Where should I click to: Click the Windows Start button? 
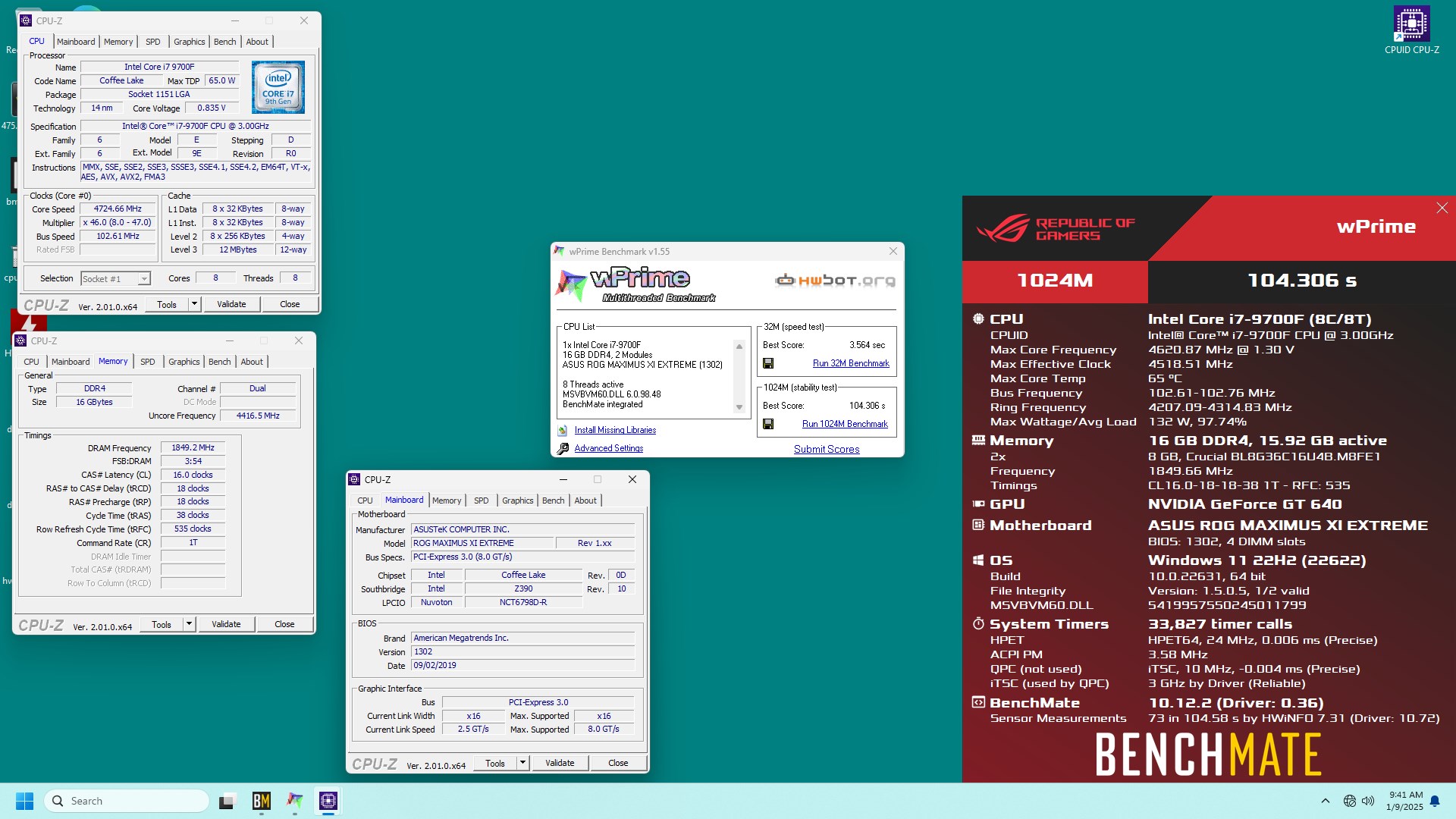coord(24,801)
